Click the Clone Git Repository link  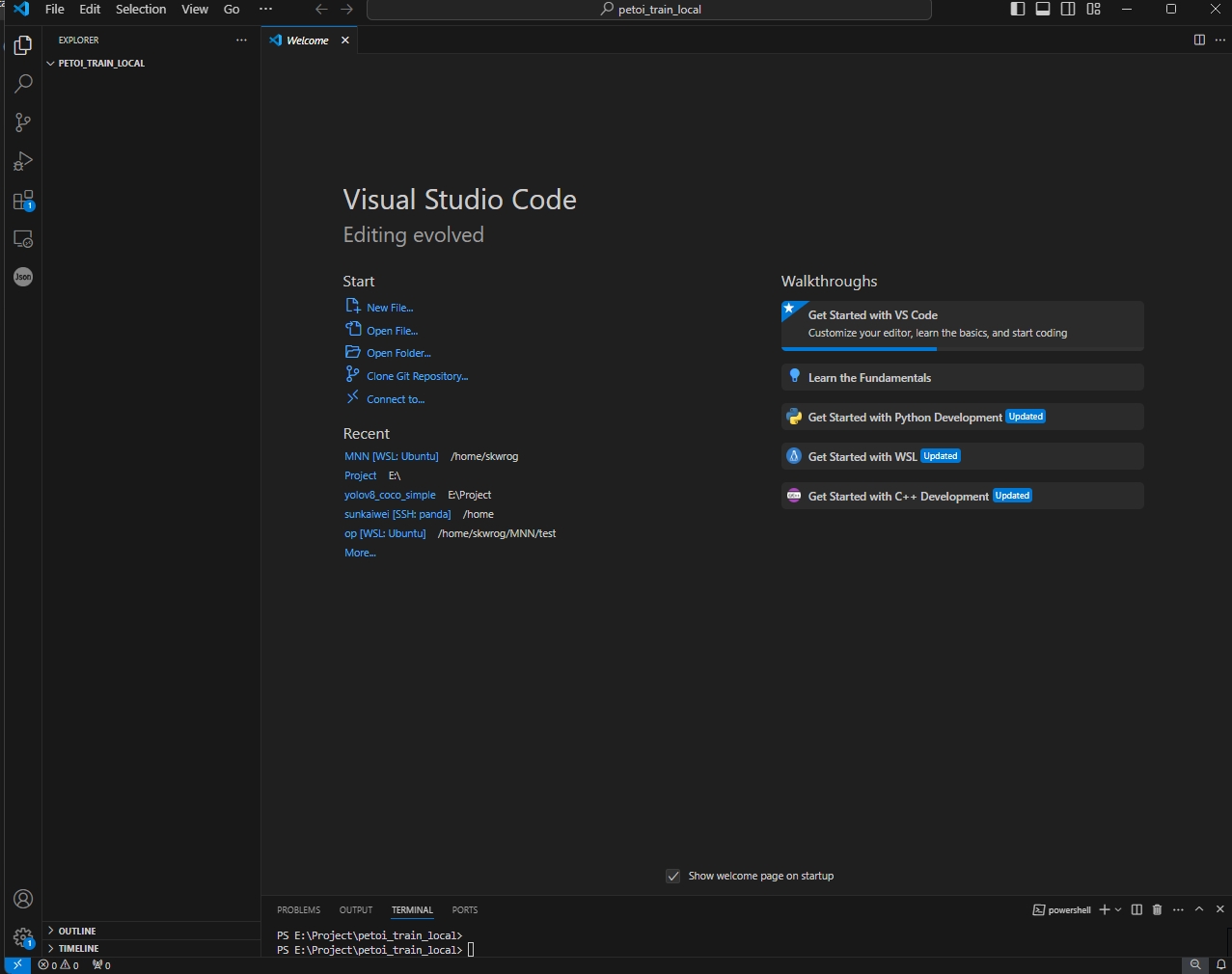pos(417,376)
